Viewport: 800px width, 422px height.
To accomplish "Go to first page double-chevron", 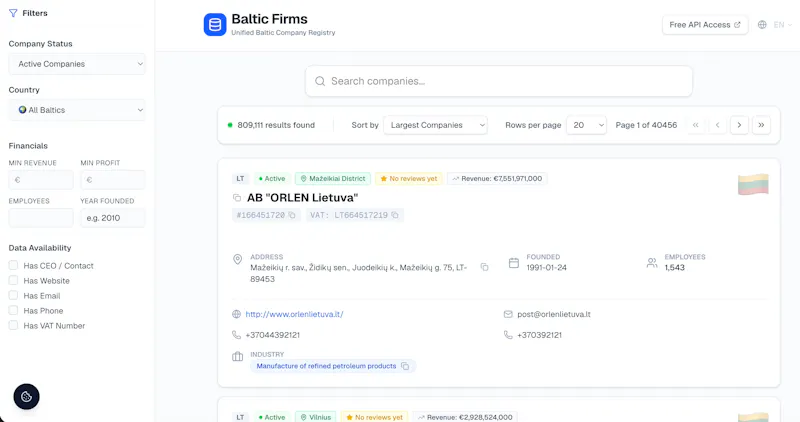I will click(x=695, y=125).
